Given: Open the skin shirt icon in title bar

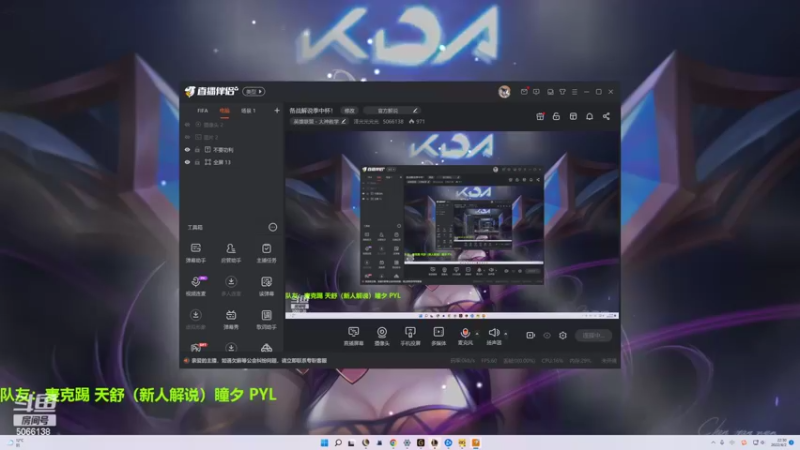Looking at the screenshot, I should (562, 92).
